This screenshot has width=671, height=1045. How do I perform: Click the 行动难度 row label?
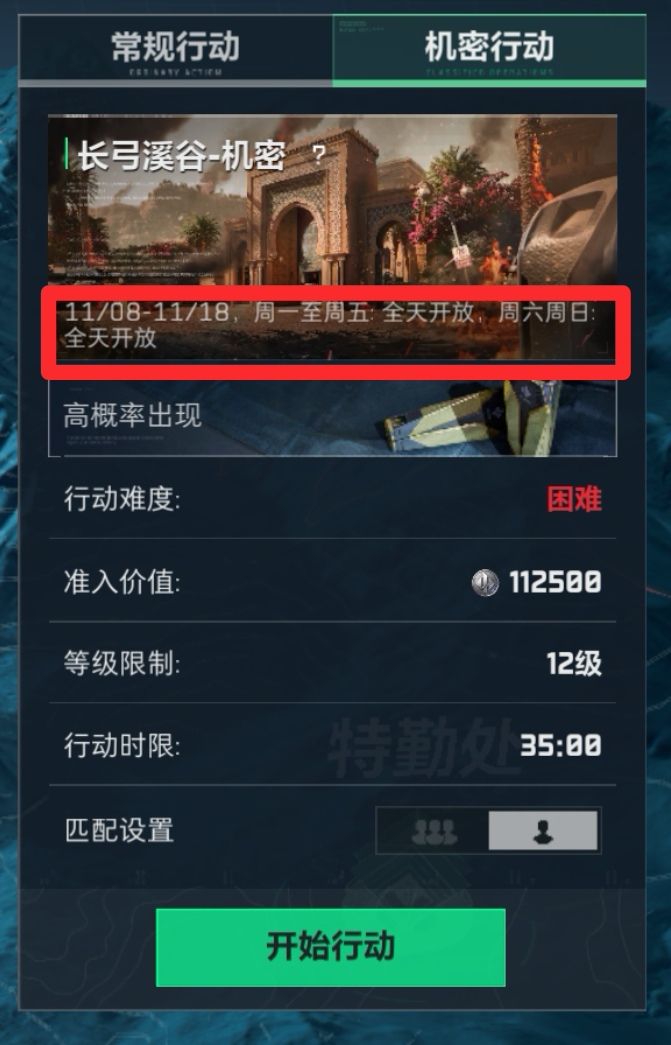coord(122,499)
